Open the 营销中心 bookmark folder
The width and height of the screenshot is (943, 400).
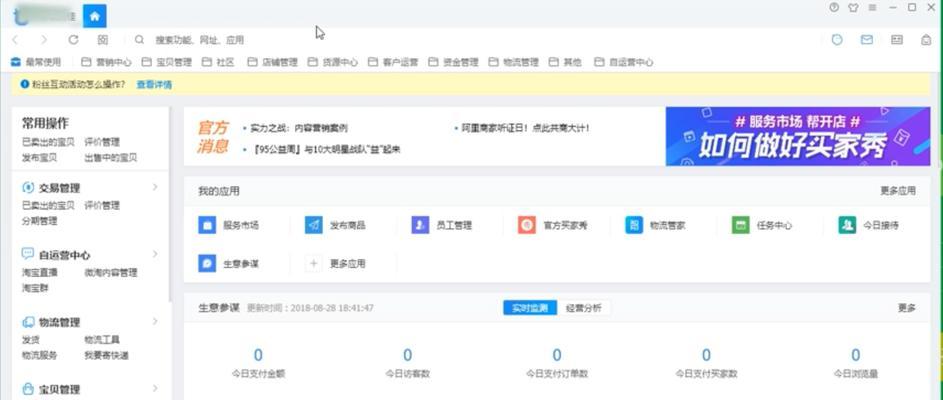[x=106, y=62]
